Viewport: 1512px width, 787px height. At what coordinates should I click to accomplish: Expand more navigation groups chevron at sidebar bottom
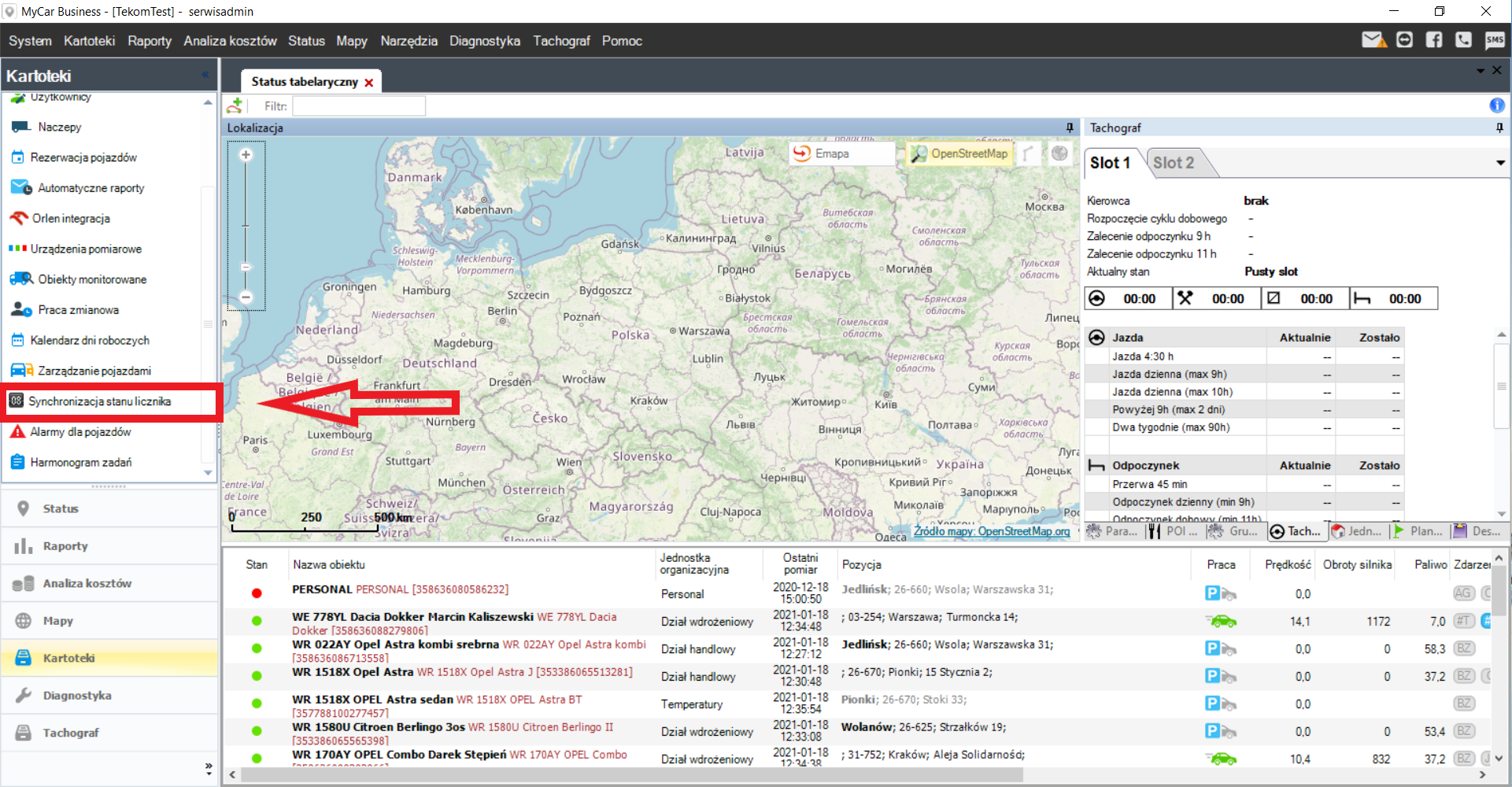click(x=209, y=767)
